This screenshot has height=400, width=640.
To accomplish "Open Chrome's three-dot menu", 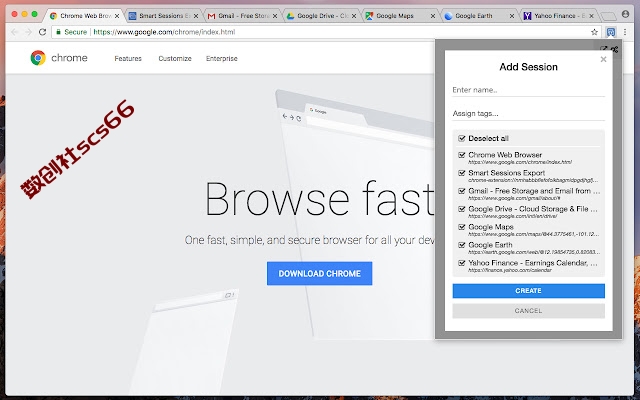I will click(625, 32).
